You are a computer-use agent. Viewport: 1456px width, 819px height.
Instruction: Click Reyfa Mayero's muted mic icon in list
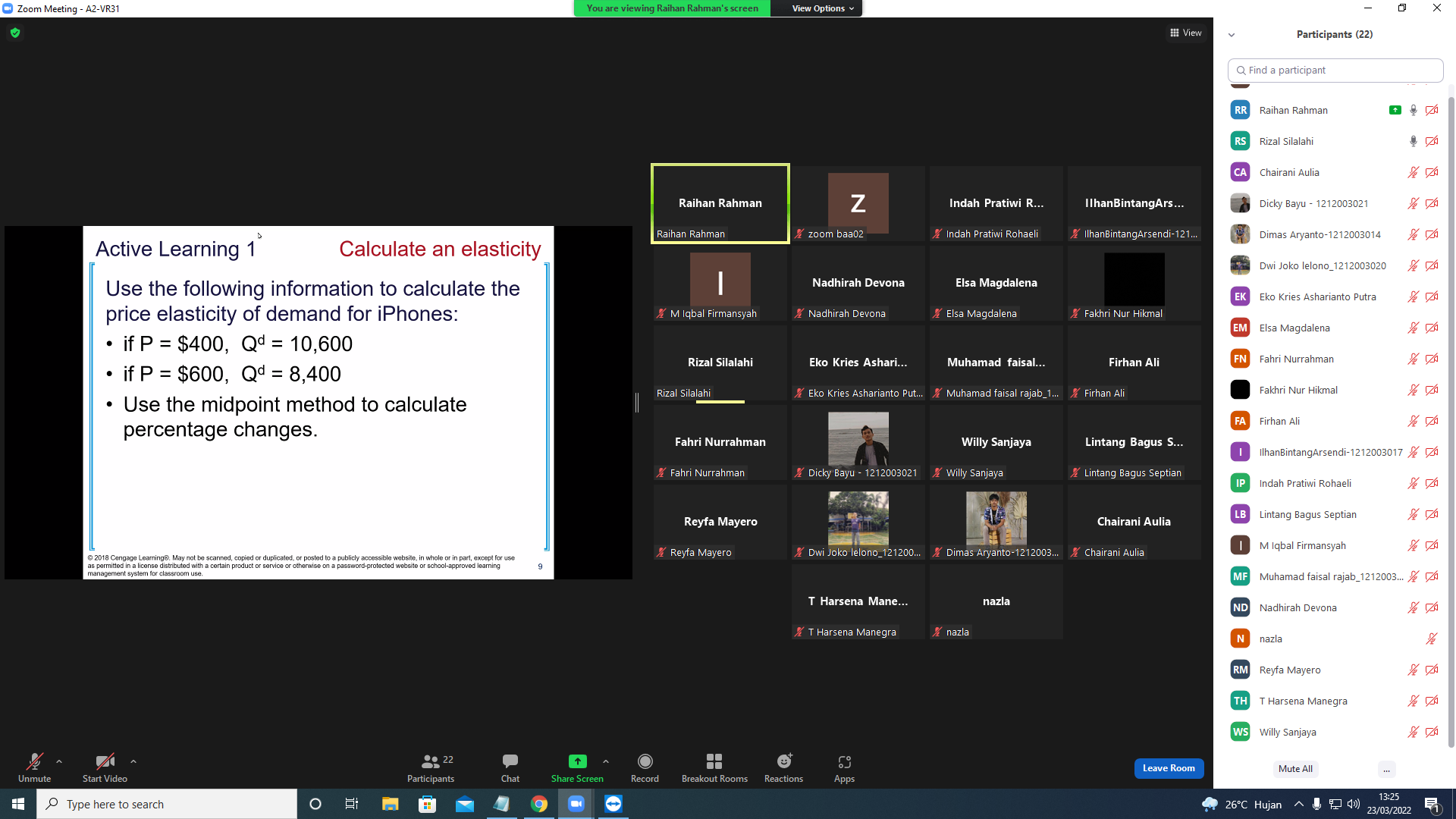coord(1414,670)
